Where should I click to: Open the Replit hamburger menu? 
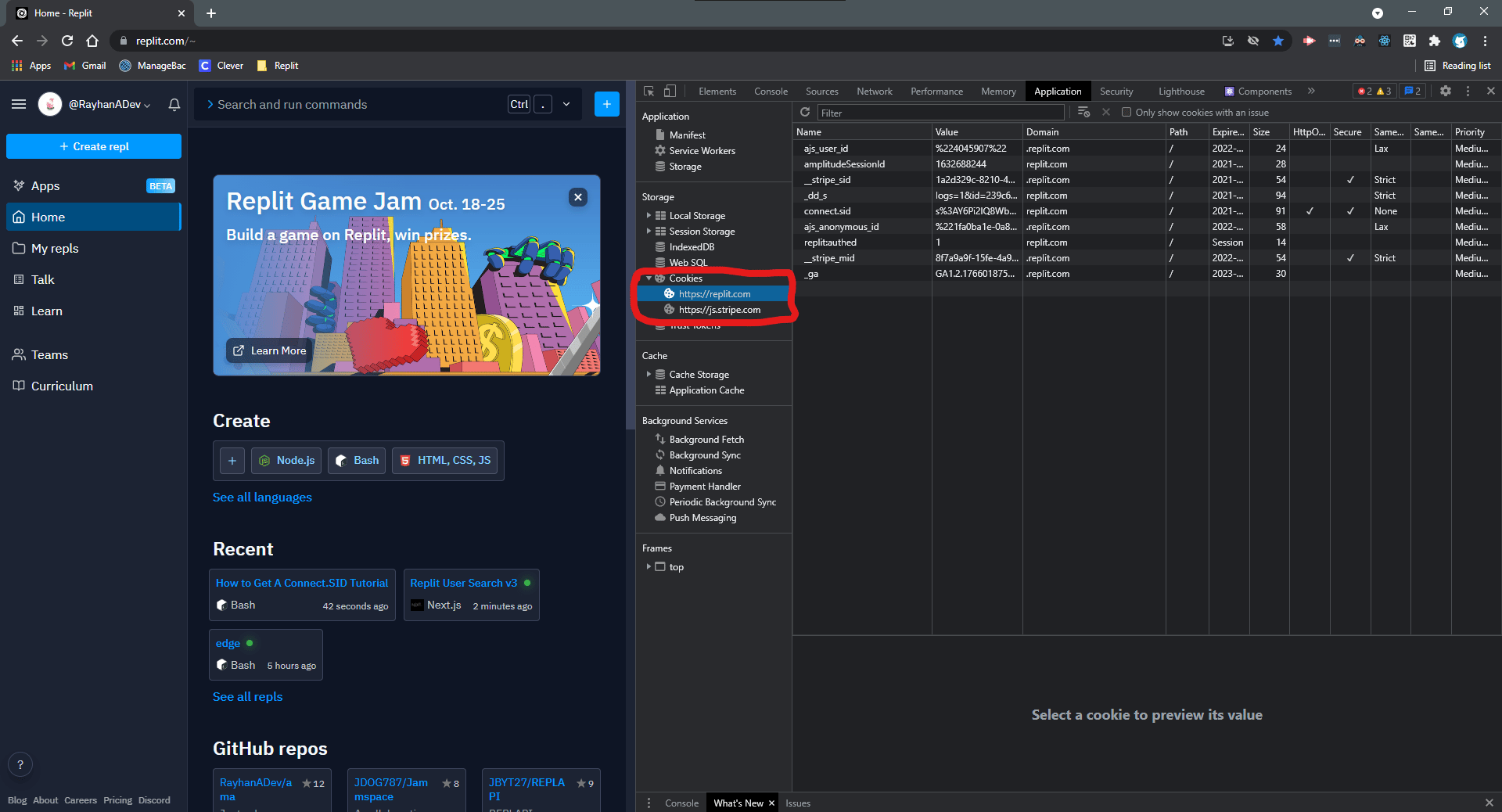pyautogui.click(x=19, y=104)
